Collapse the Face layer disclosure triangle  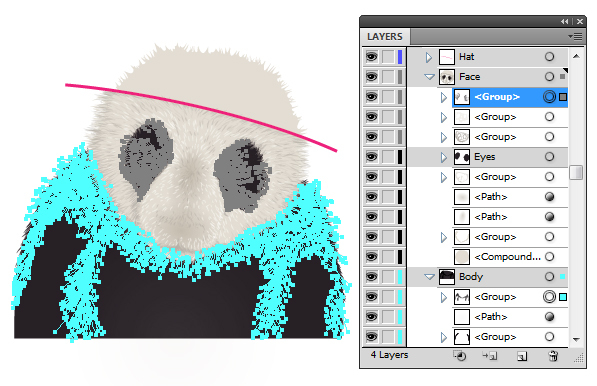pos(429,77)
